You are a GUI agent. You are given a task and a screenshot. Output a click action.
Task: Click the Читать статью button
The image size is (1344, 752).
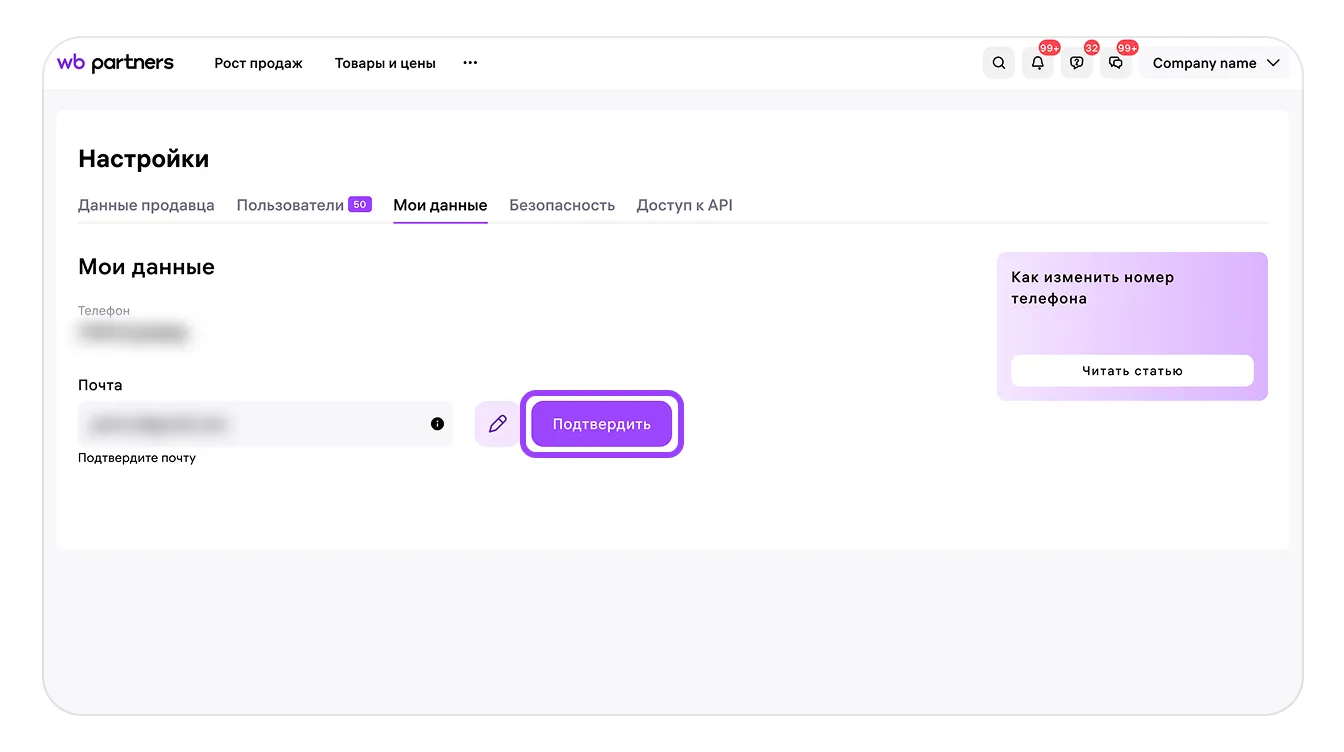[x=1132, y=371]
